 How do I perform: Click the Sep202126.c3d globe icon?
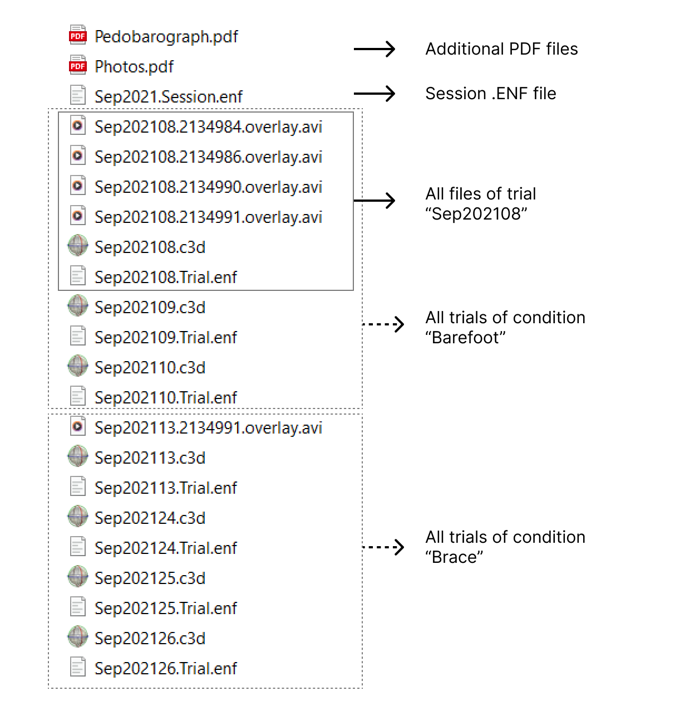click(x=78, y=638)
